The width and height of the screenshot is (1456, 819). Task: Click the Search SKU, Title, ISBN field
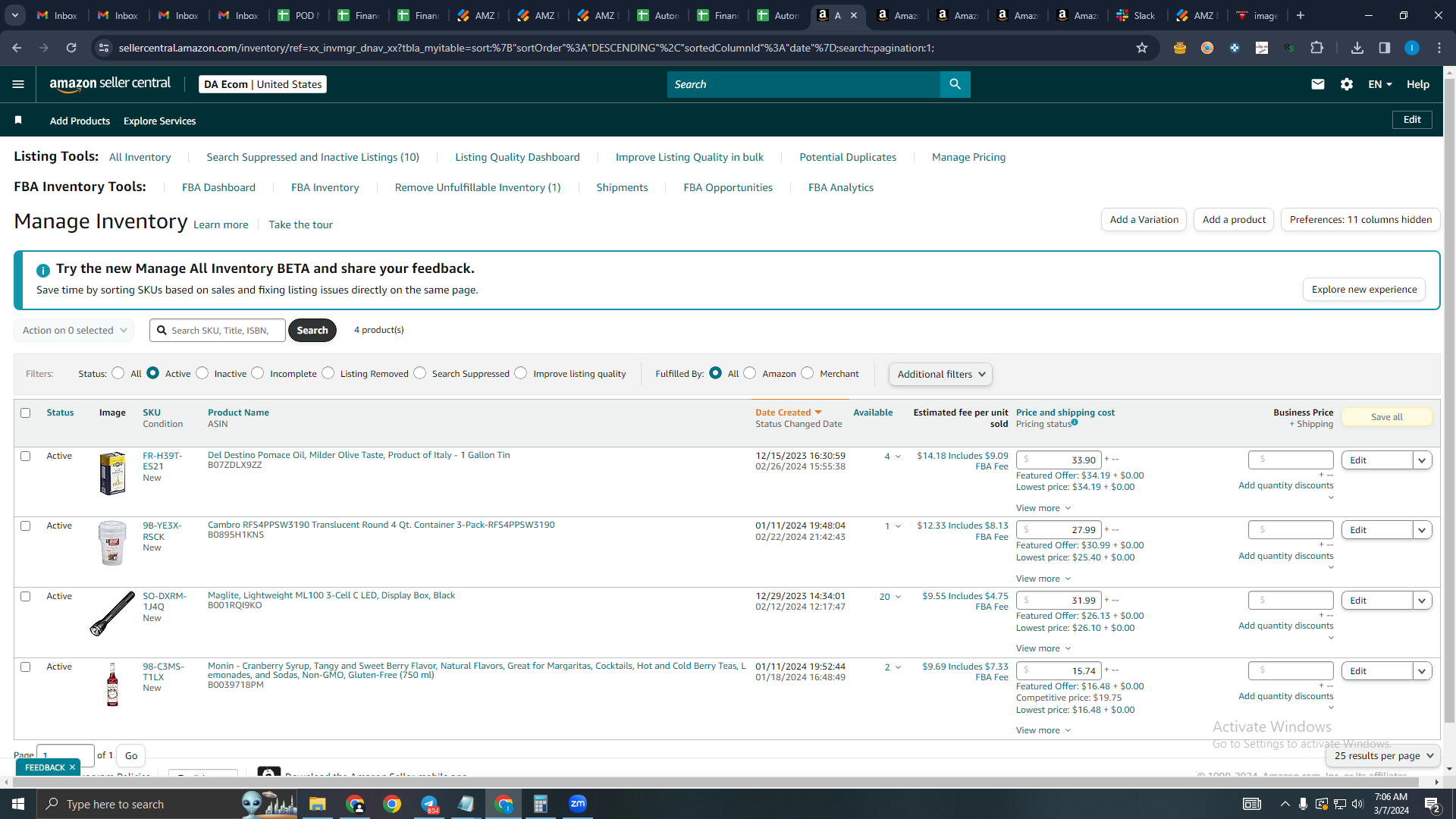[x=218, y=331]
